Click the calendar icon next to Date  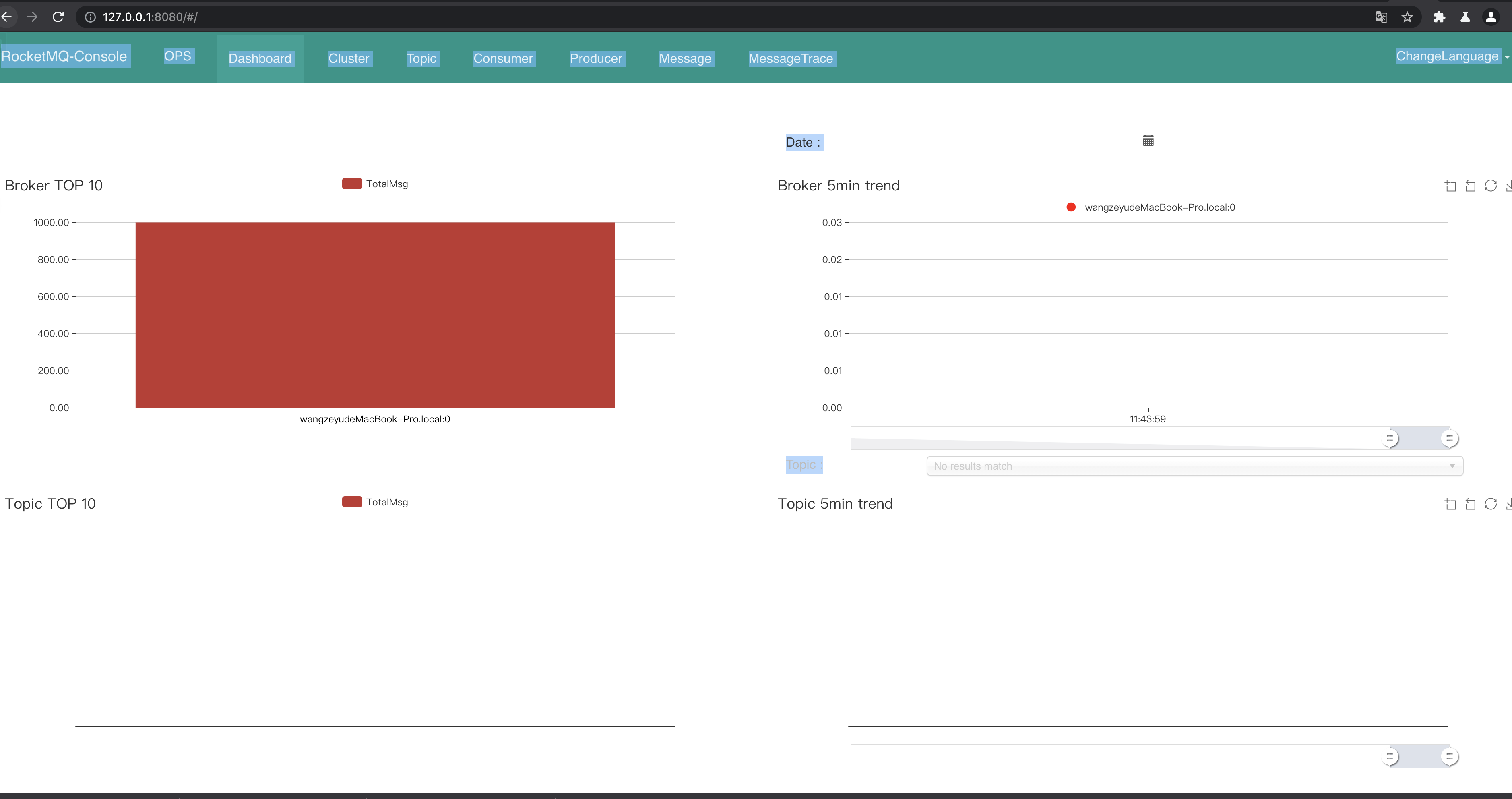1148,140
